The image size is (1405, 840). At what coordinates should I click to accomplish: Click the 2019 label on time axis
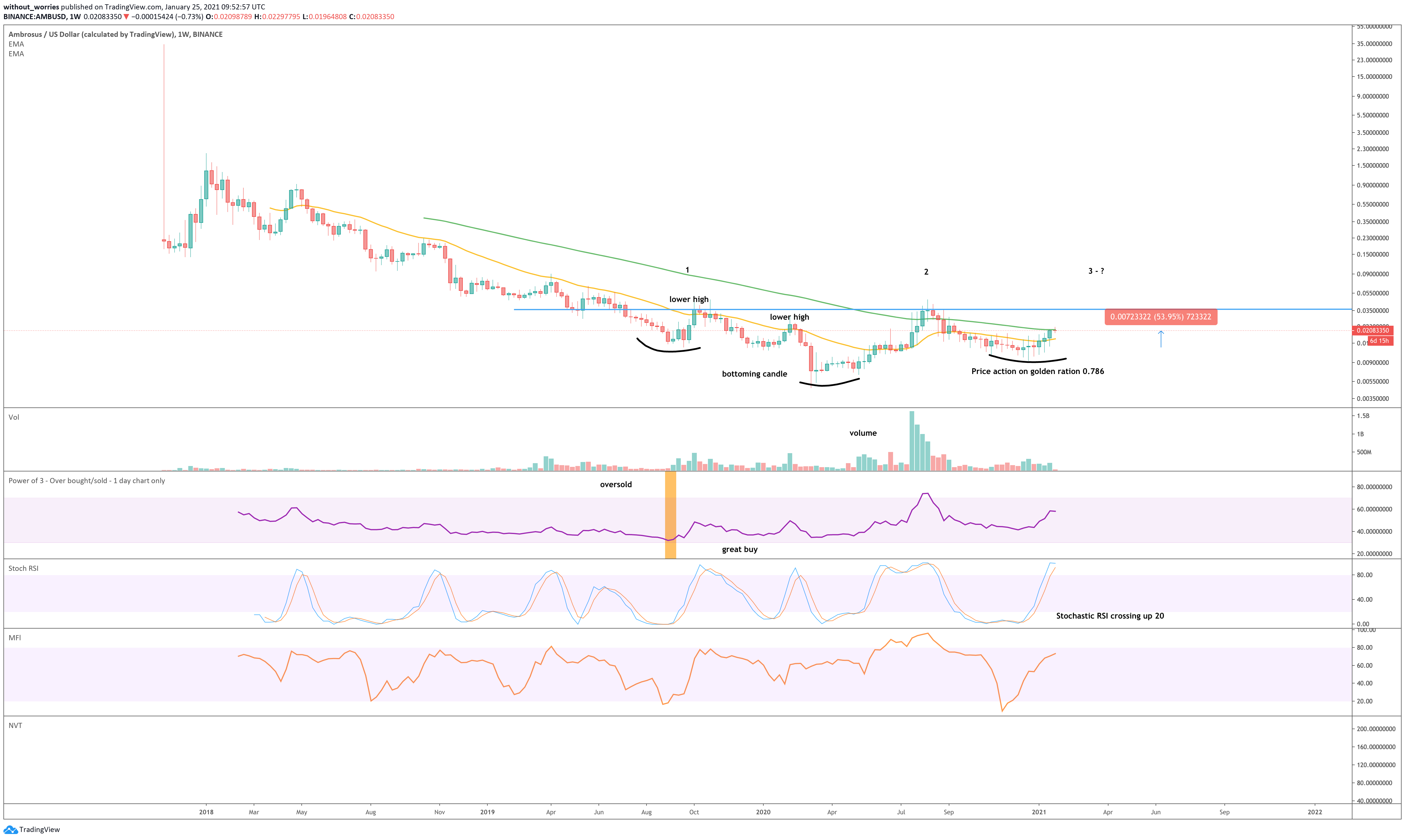pos(487,812)
